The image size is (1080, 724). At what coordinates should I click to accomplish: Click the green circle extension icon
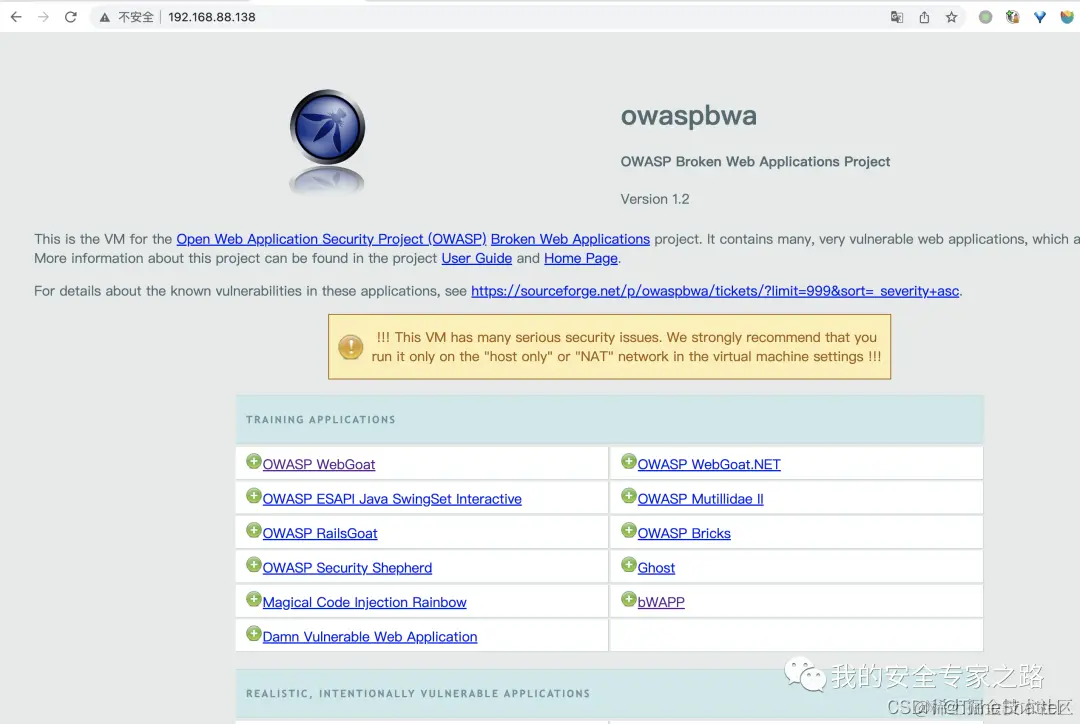986,17
